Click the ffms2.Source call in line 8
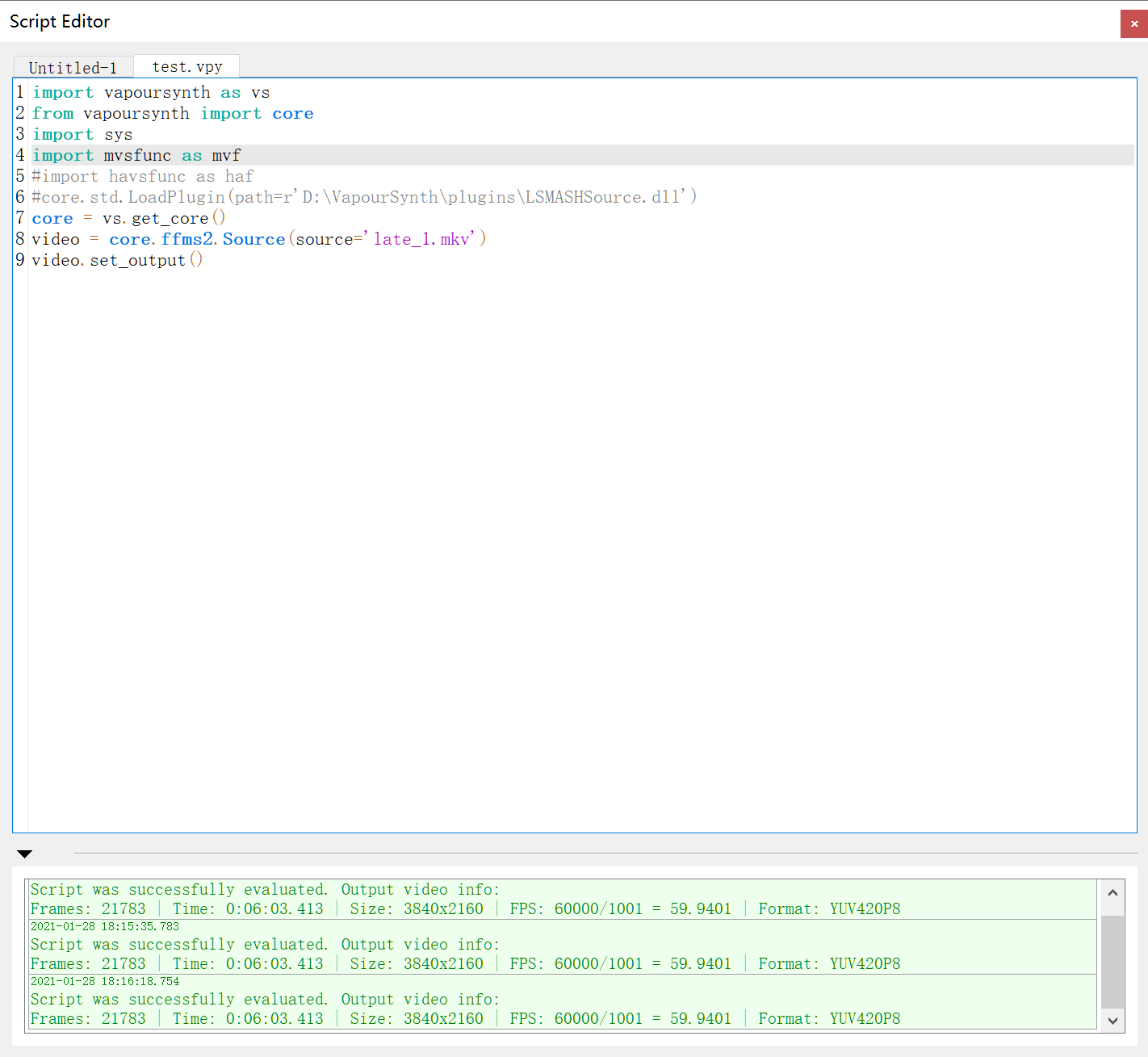This screenshot has height=1057, width=1148. pos(223,239)
